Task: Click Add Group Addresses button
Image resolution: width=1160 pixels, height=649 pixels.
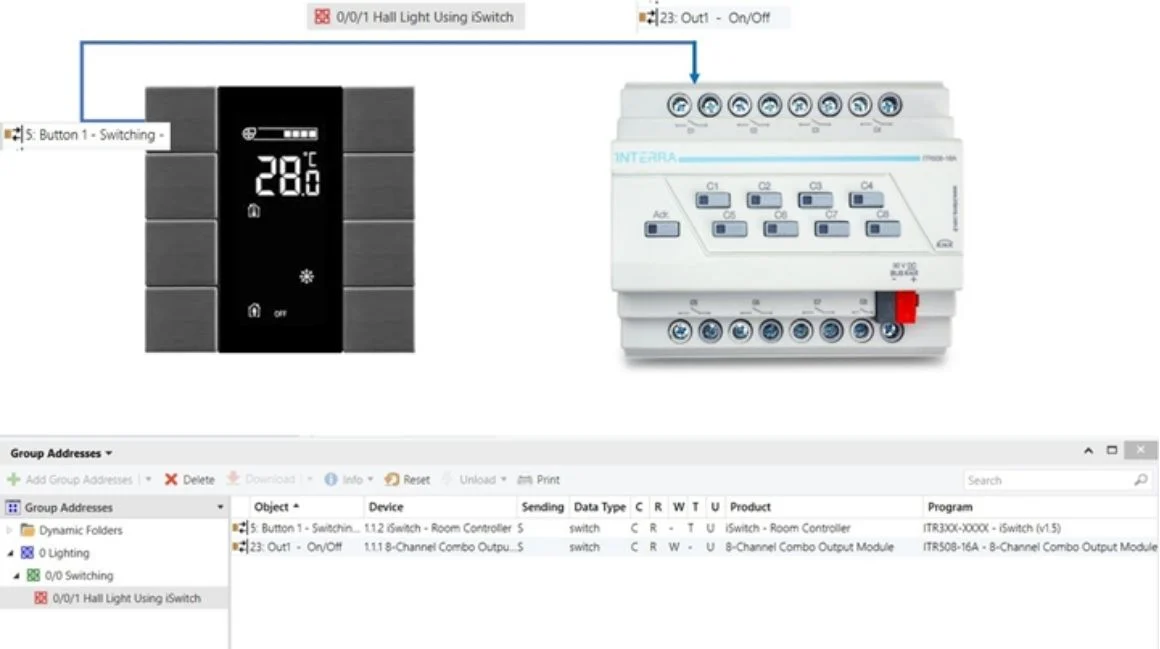Action: 70,480
